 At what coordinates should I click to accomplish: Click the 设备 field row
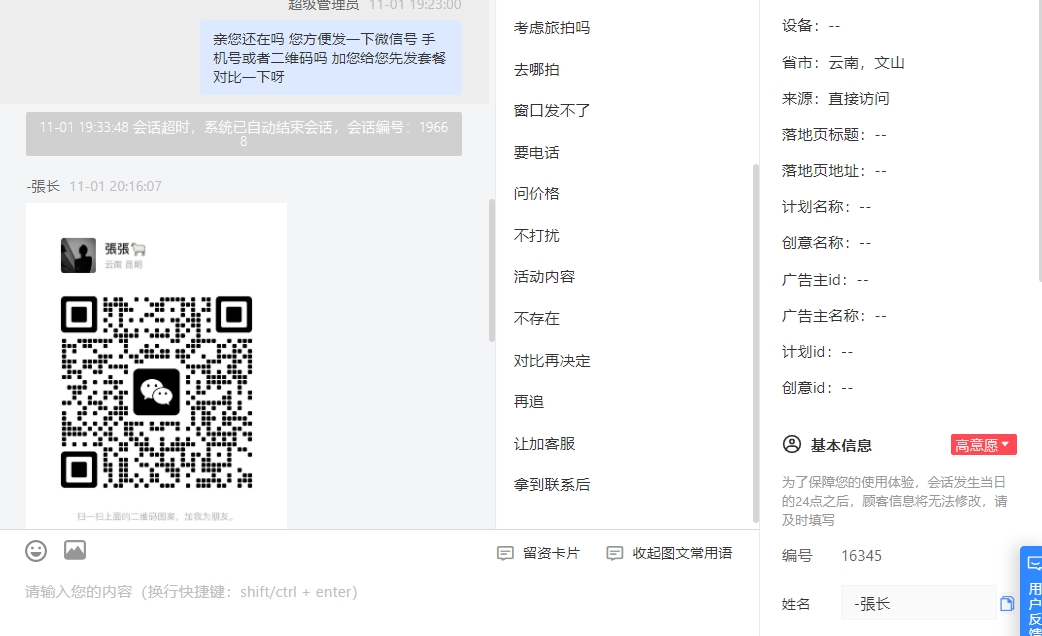click(811, 26)
